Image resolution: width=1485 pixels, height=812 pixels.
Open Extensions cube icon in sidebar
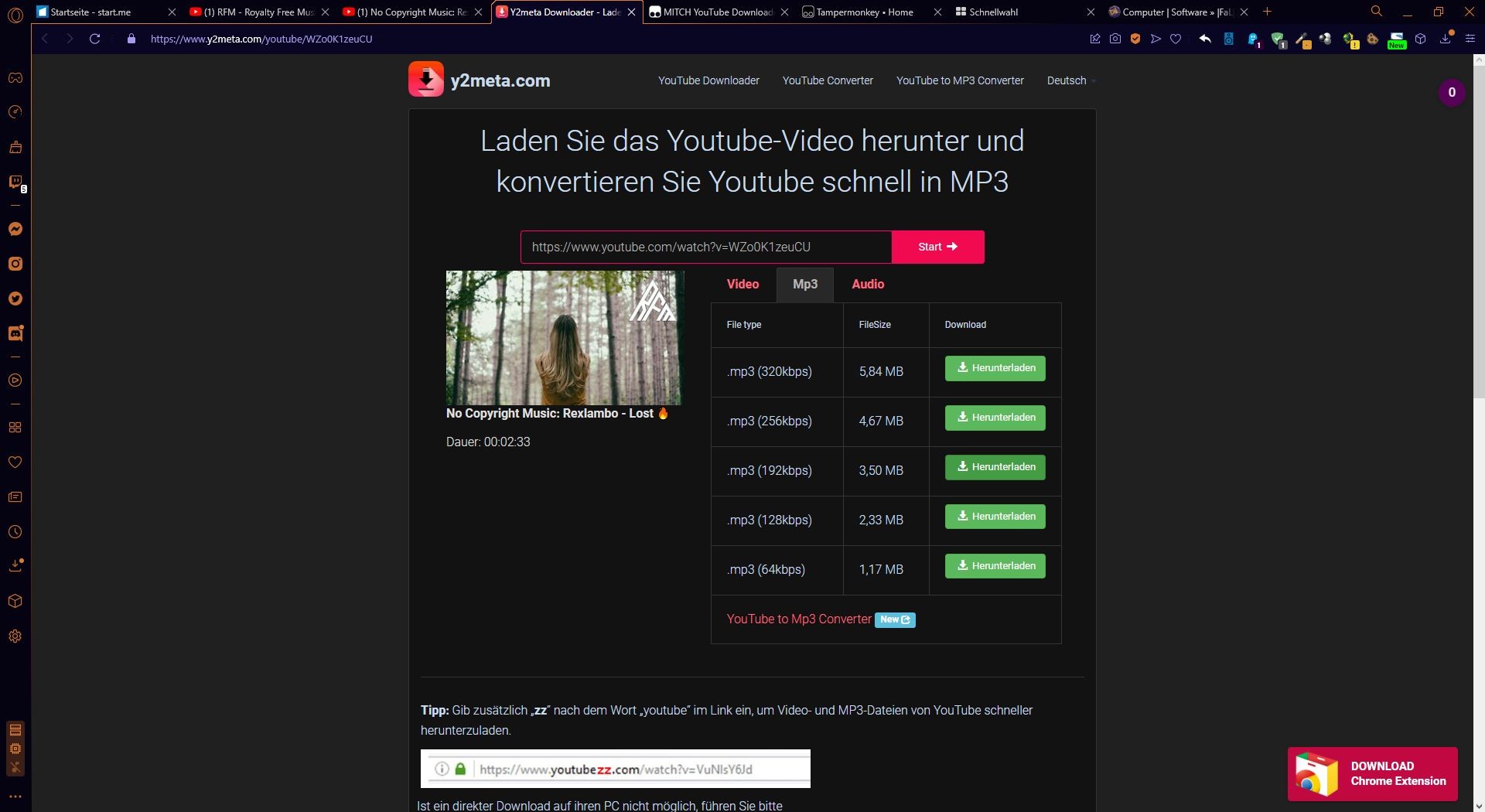pyautogui.click(x=15, y=601)
